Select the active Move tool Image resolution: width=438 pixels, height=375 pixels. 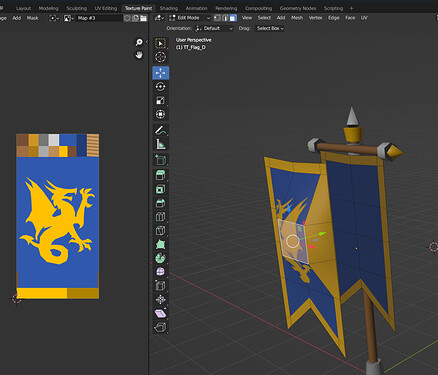[160, 73]
